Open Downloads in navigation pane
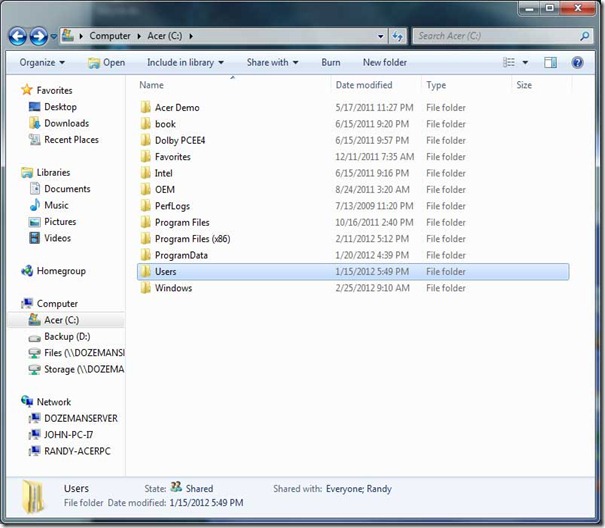The image size is (605, 528). pyautogui.click(x=66, y=123)
